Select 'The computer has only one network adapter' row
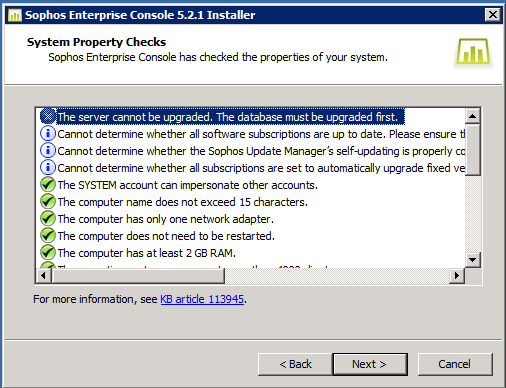Image resolution: width=506 pixels, height=388 pixels. [165, 219]
